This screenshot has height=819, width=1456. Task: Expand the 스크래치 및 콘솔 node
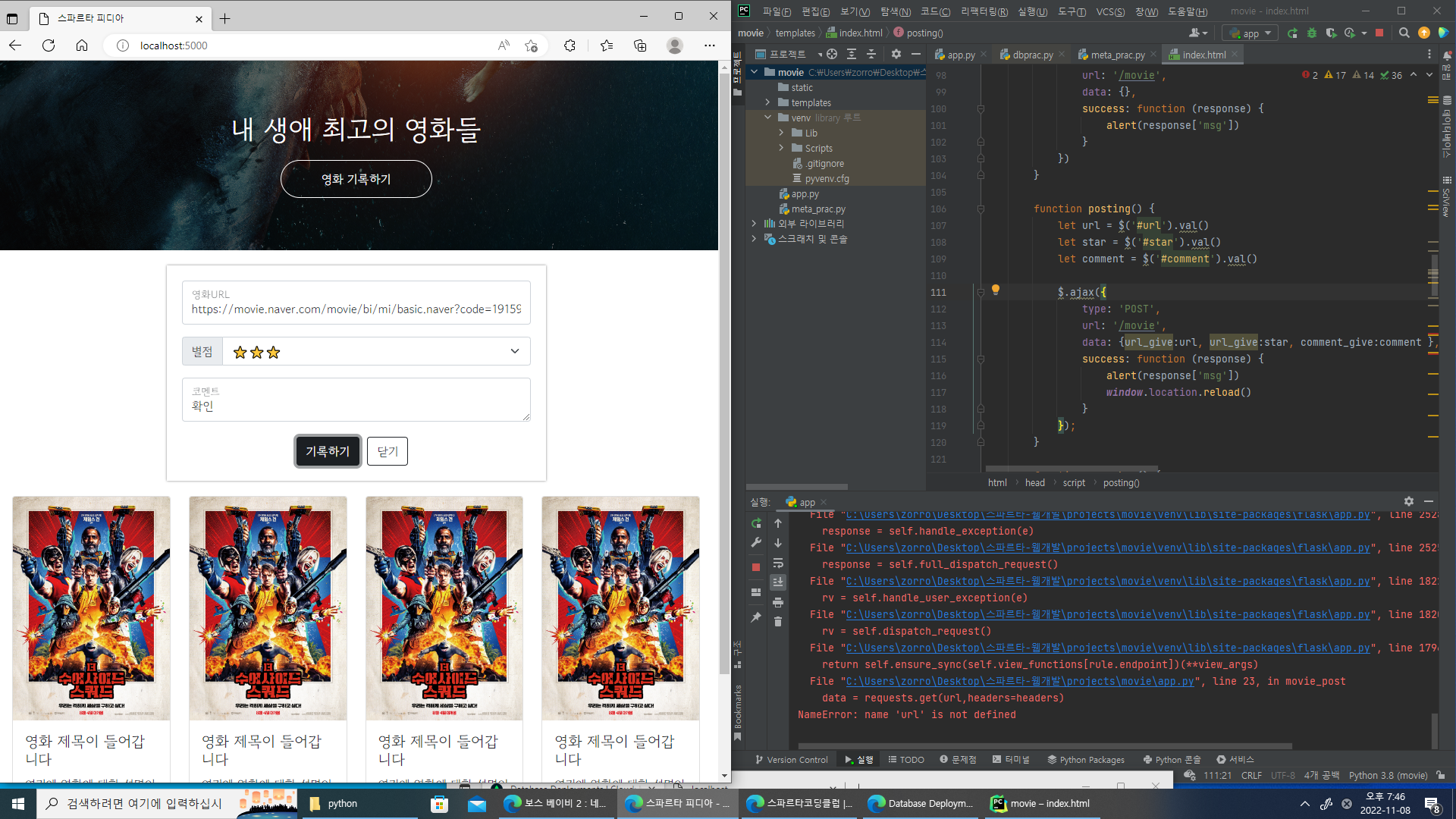pos(755,239)
